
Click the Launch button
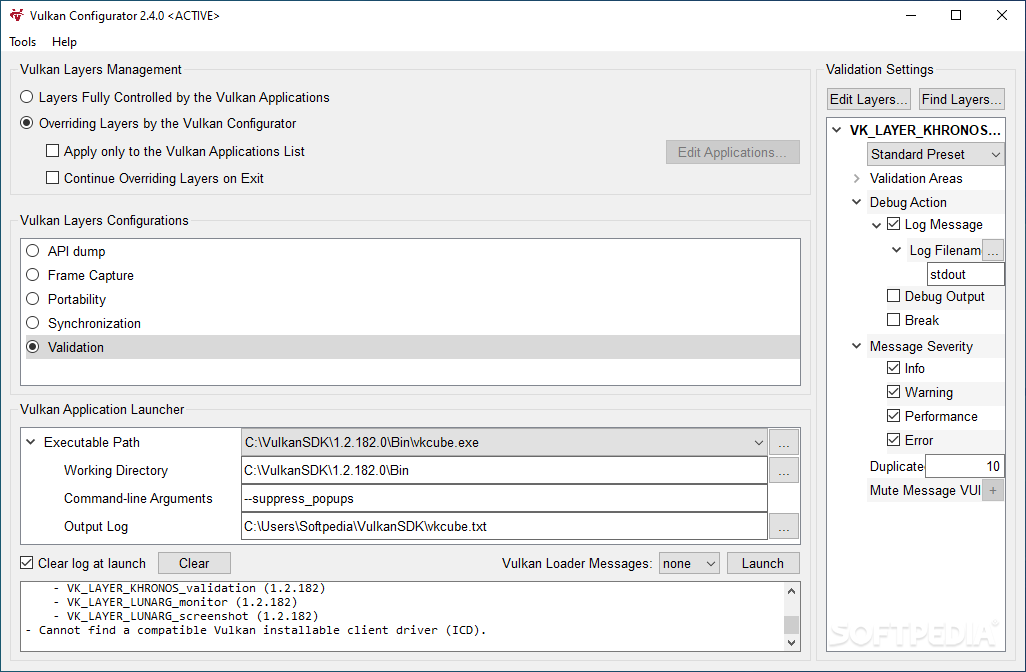point(763,563)
